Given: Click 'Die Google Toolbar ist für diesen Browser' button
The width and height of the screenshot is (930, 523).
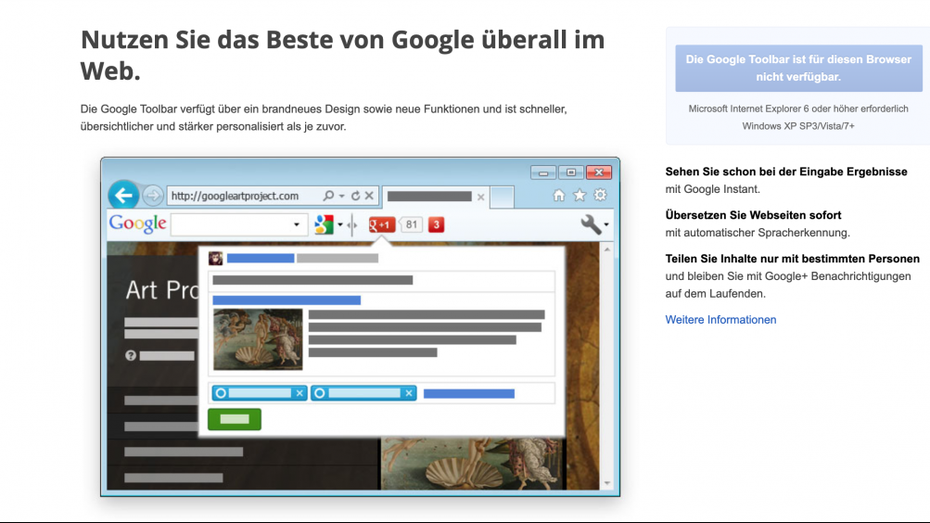Looking at the screenshot, I should [x=798, y=67].
